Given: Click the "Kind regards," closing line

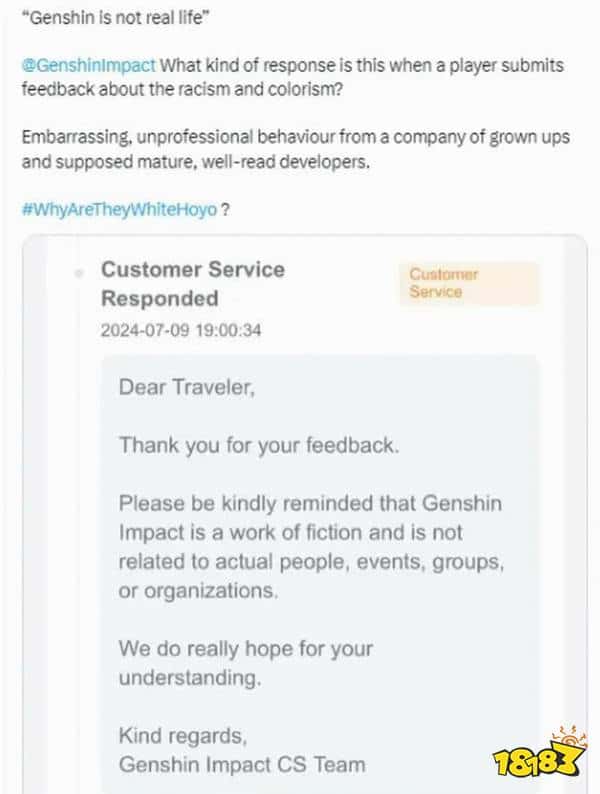Looking at the screenshot, I should pos(181,736).
